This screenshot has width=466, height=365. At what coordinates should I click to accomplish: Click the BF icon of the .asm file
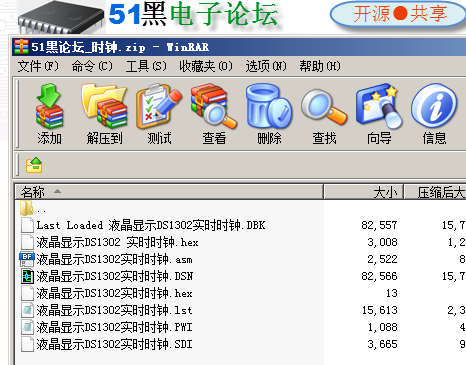(x=27, y=259)
